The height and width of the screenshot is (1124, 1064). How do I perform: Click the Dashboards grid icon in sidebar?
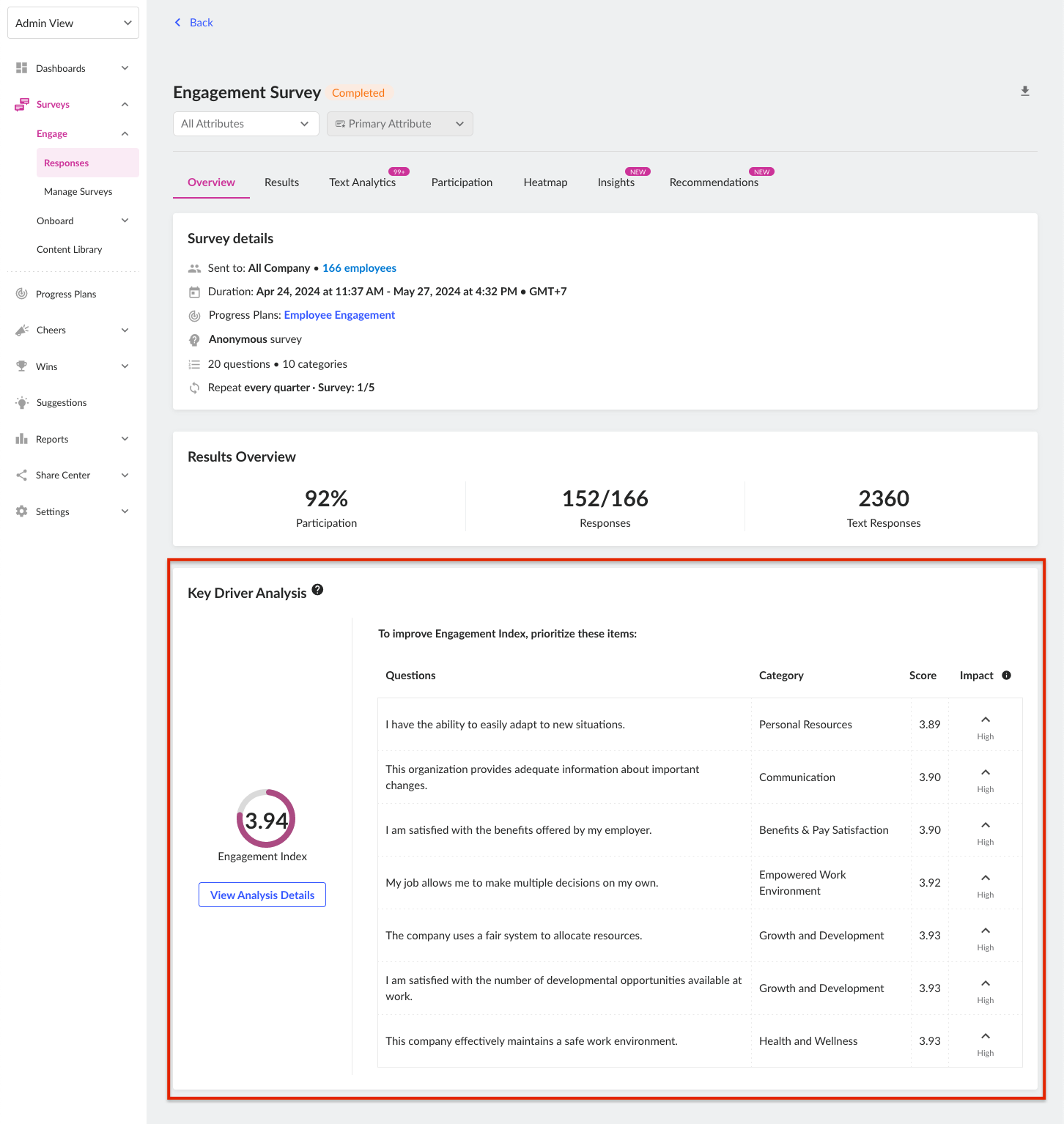[21, 68]
